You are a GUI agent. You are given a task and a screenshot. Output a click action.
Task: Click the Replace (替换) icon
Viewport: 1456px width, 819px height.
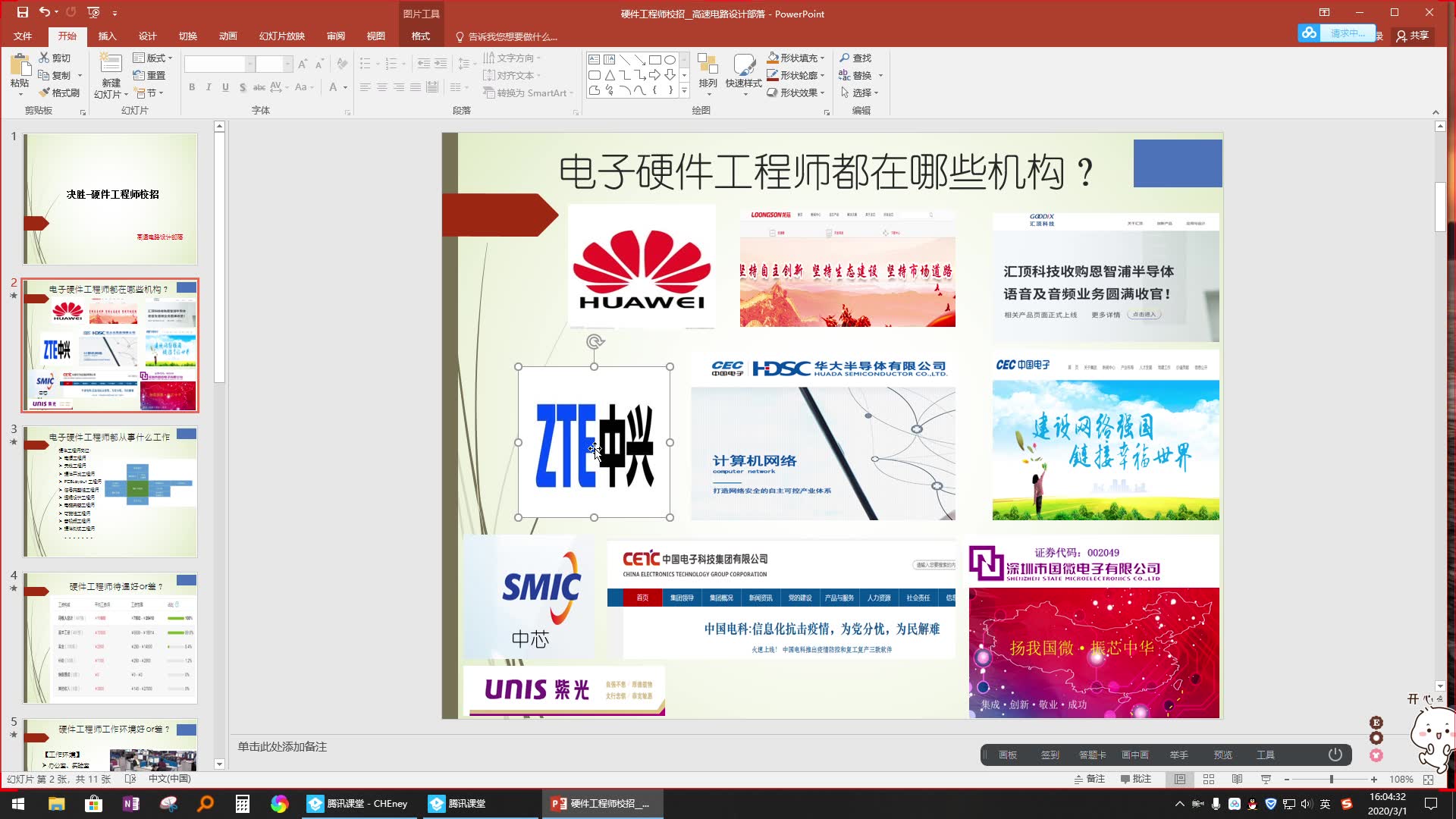(x=844, y=75)
